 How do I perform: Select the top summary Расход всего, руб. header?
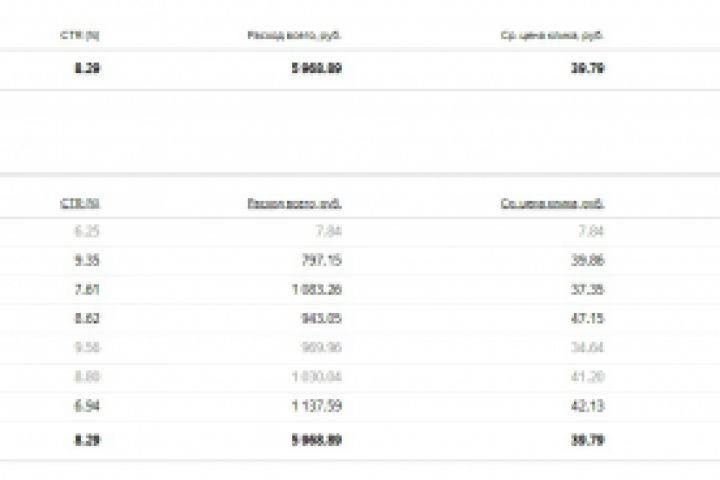[x=295, y=36]
